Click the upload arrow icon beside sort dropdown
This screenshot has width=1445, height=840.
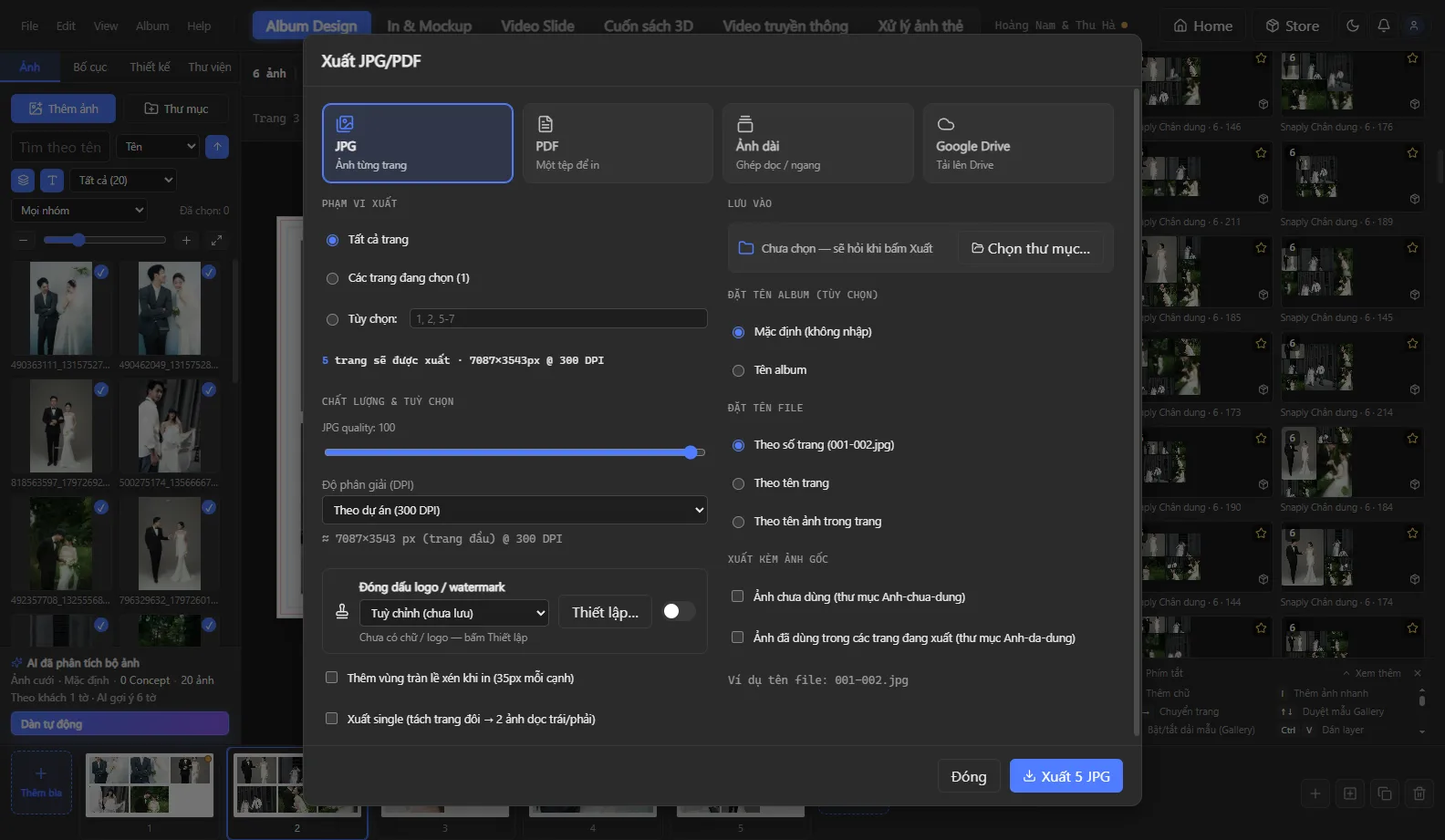(217, 147)
